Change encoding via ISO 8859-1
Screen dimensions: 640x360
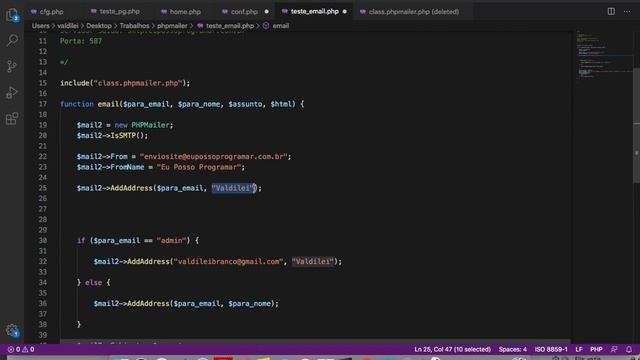551,349
